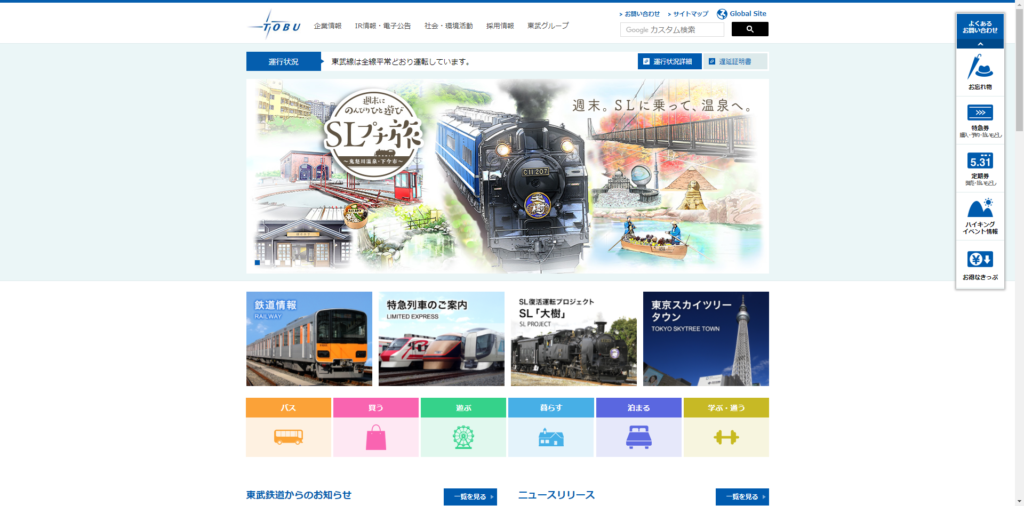Collapse the よくあるお問い合わせ side panel

[980, 44]
